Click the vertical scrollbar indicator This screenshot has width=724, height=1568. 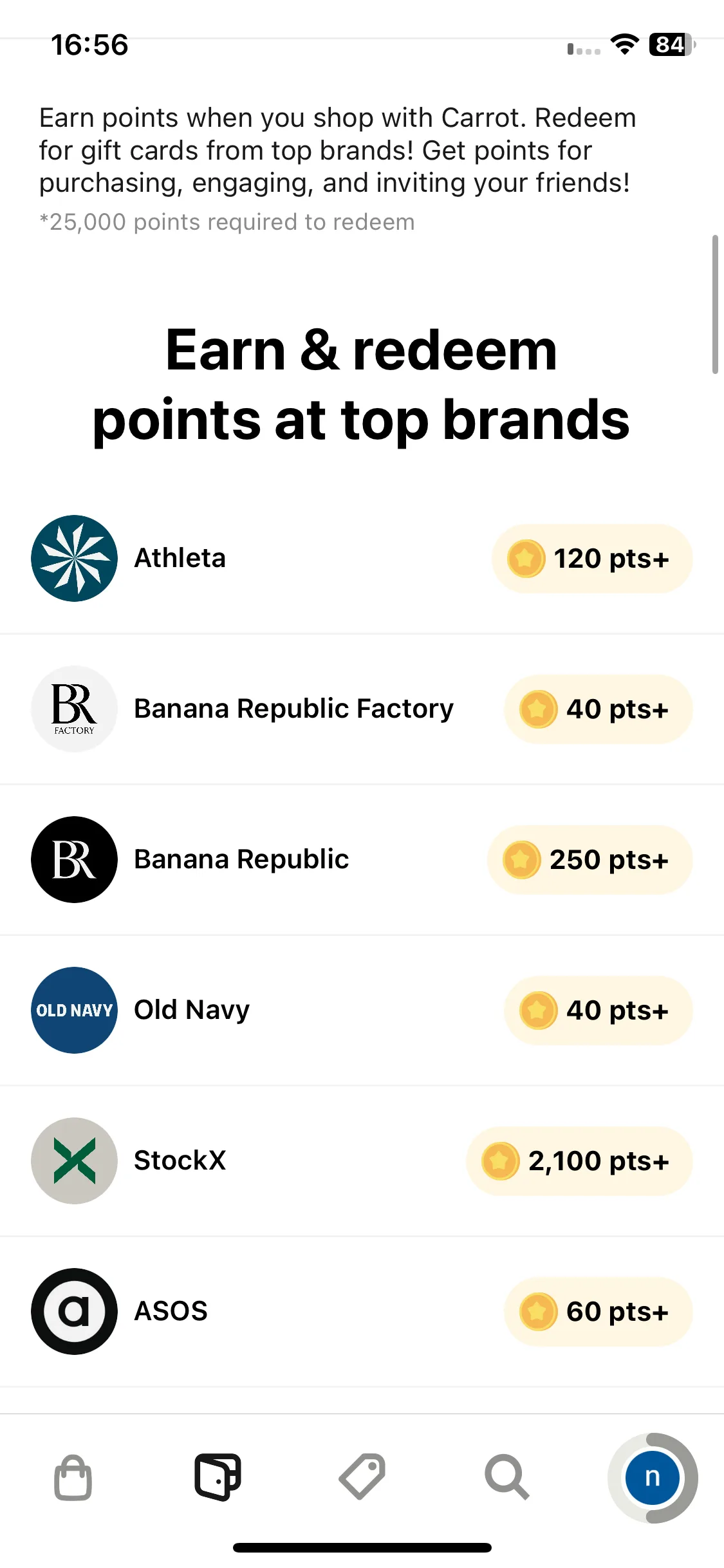coord(714,304)
